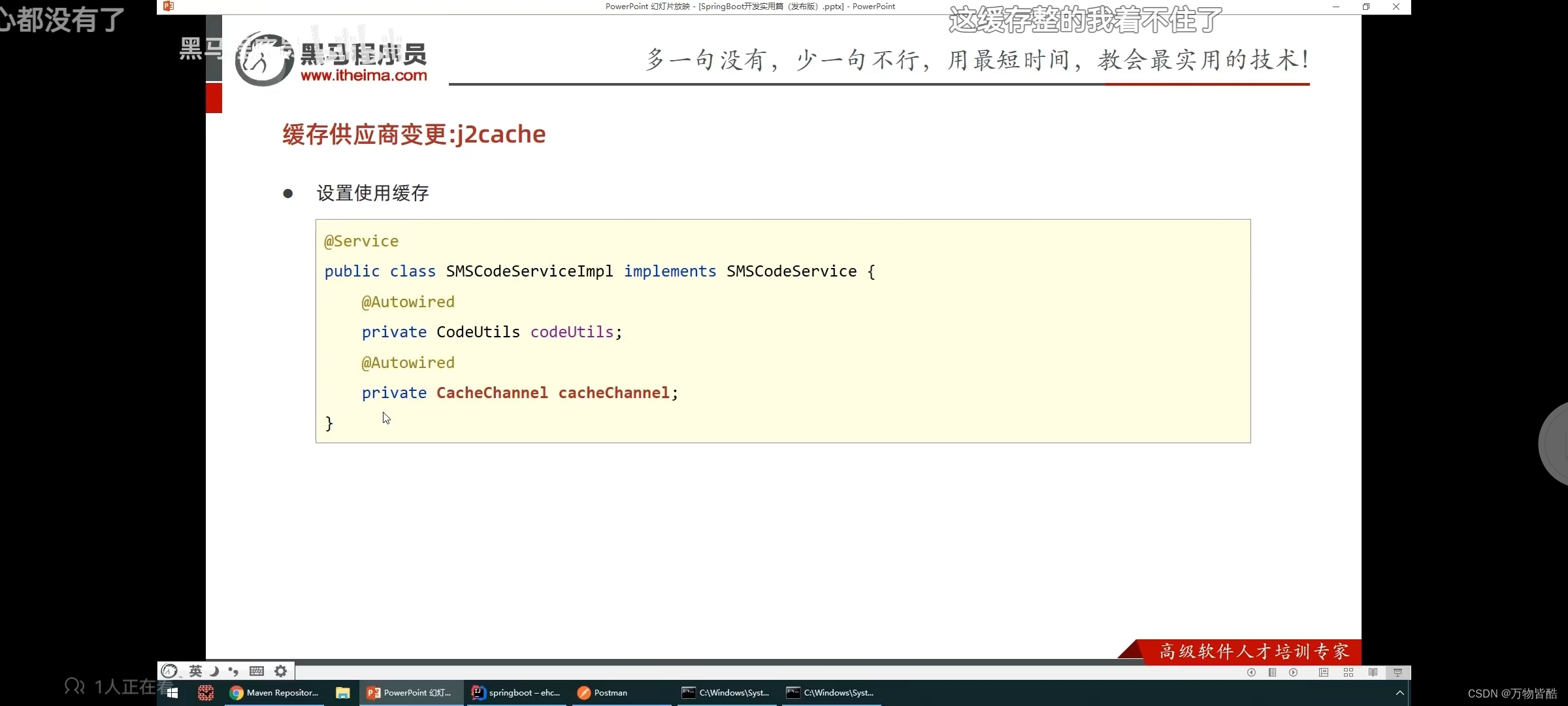Click the SMSCodeService interface name
The height and width of the screenshot is (706, 1568).
pos(791,271)
